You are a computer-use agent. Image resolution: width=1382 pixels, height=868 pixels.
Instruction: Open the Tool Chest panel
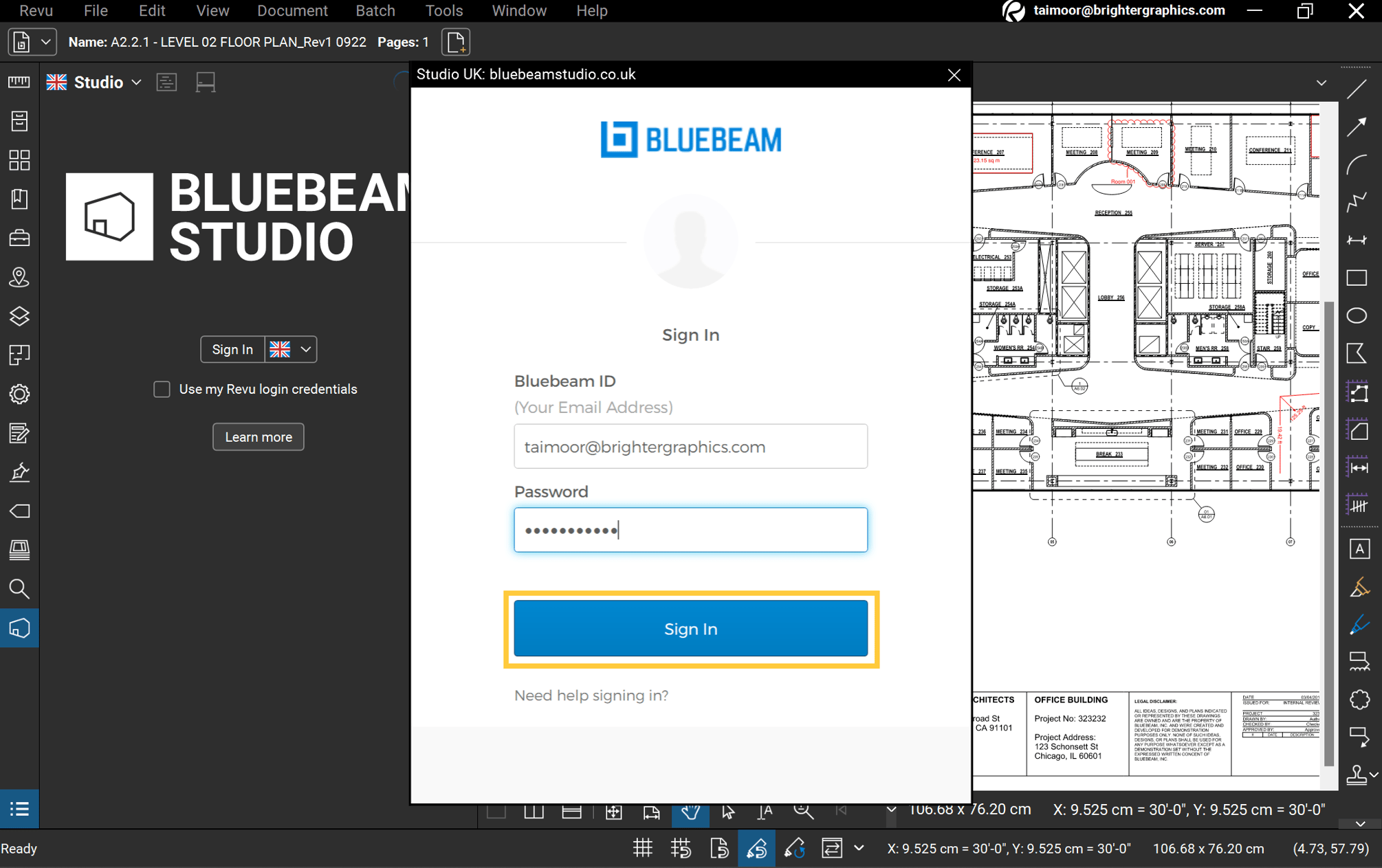click(x=19, y=237)
